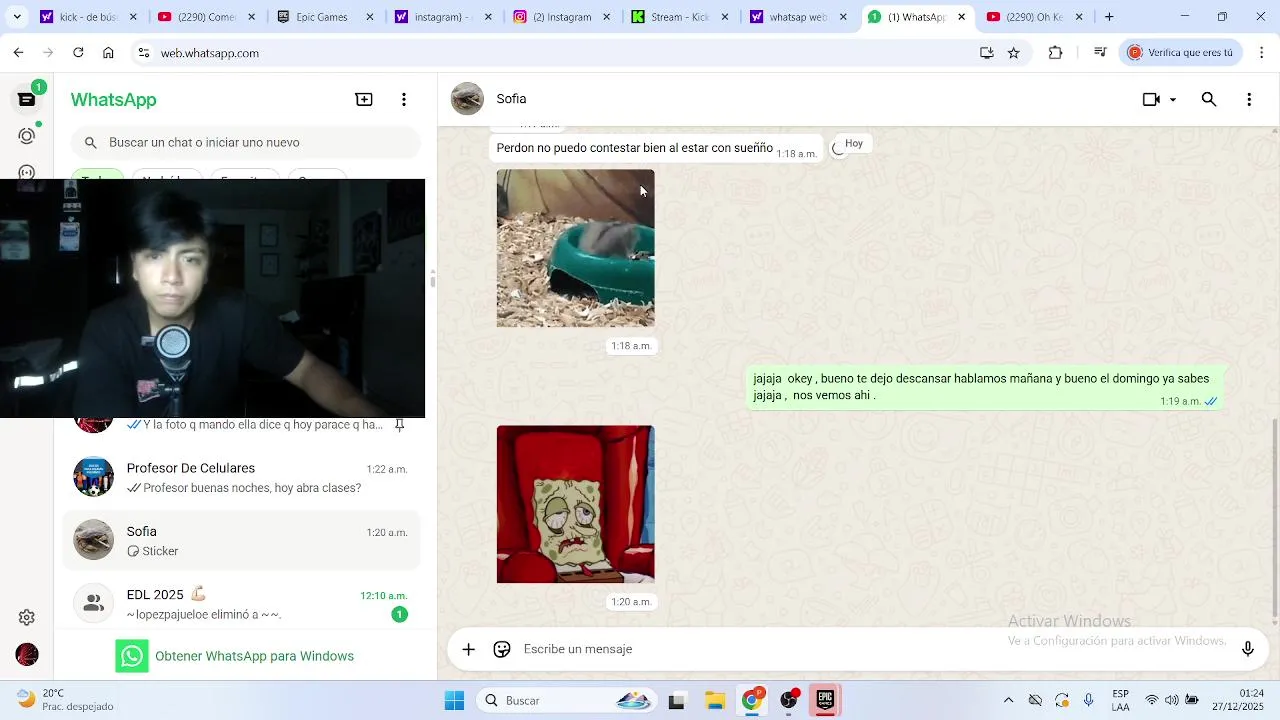The height and width of the screenshot is (720, 1280).
Task: Click pin icon on pinned chat
Action: (399, 425)
